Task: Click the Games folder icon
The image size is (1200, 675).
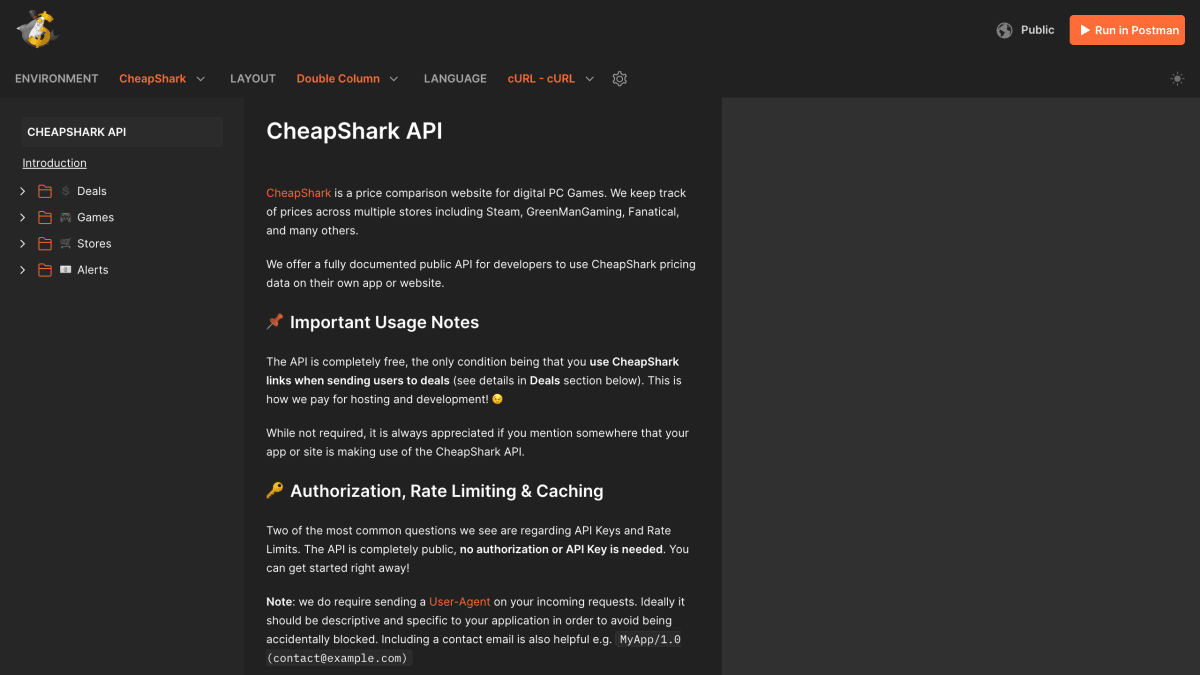Action: click(x=45, y=217)
